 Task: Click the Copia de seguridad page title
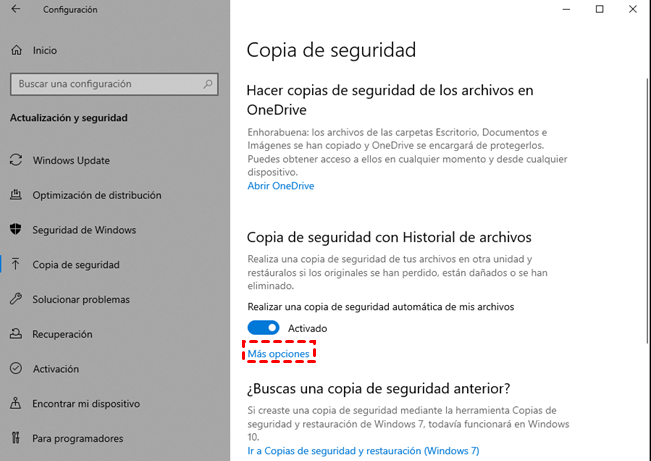pyautogui.click(x=331, y=50)
